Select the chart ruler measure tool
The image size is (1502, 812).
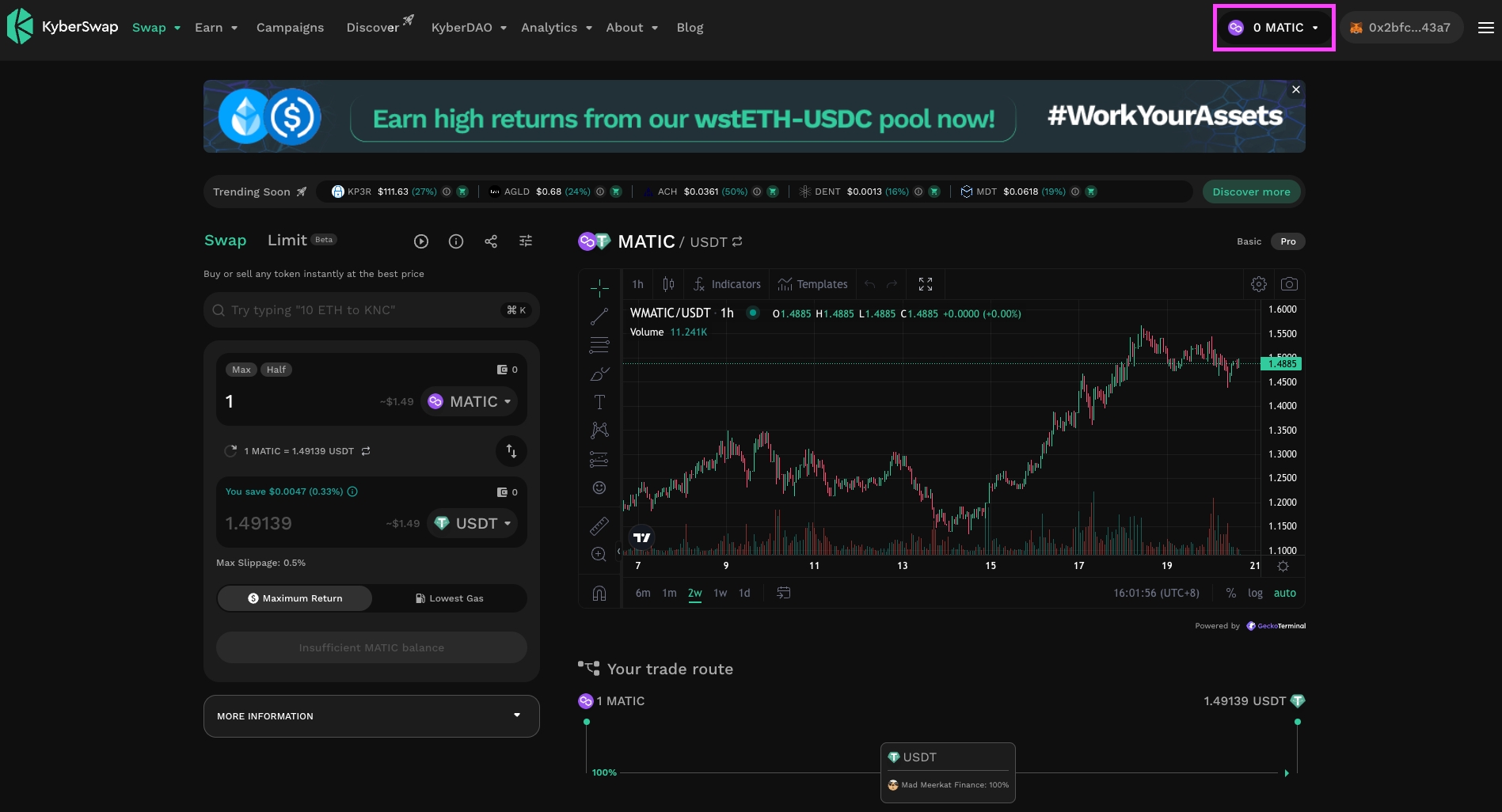point(599,526)
